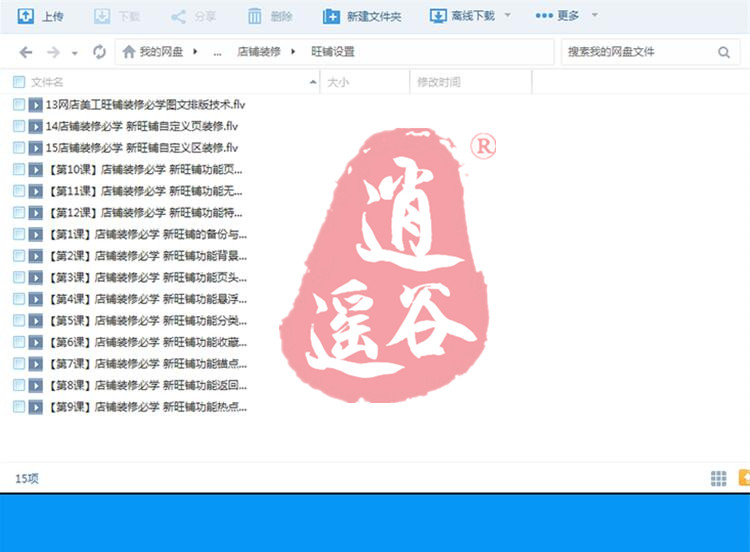
Task: Click video icon of 【第10课】 file
Action: pyautogui.click(x=35, y=169)
